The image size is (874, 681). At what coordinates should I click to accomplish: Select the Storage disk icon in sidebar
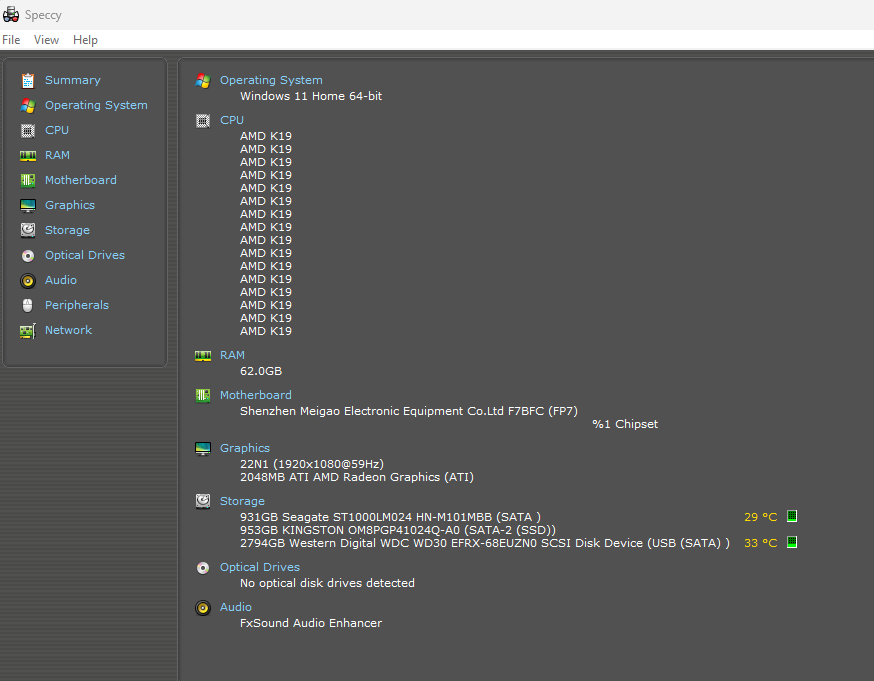tap(27, 230)
